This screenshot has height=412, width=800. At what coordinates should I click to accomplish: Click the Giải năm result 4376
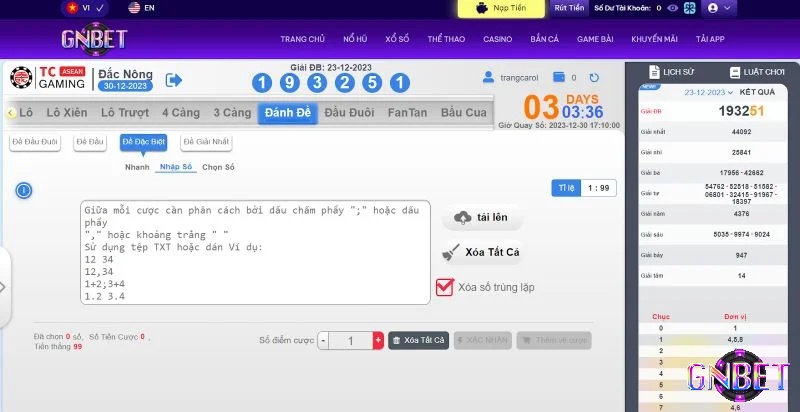pos(741,214)
